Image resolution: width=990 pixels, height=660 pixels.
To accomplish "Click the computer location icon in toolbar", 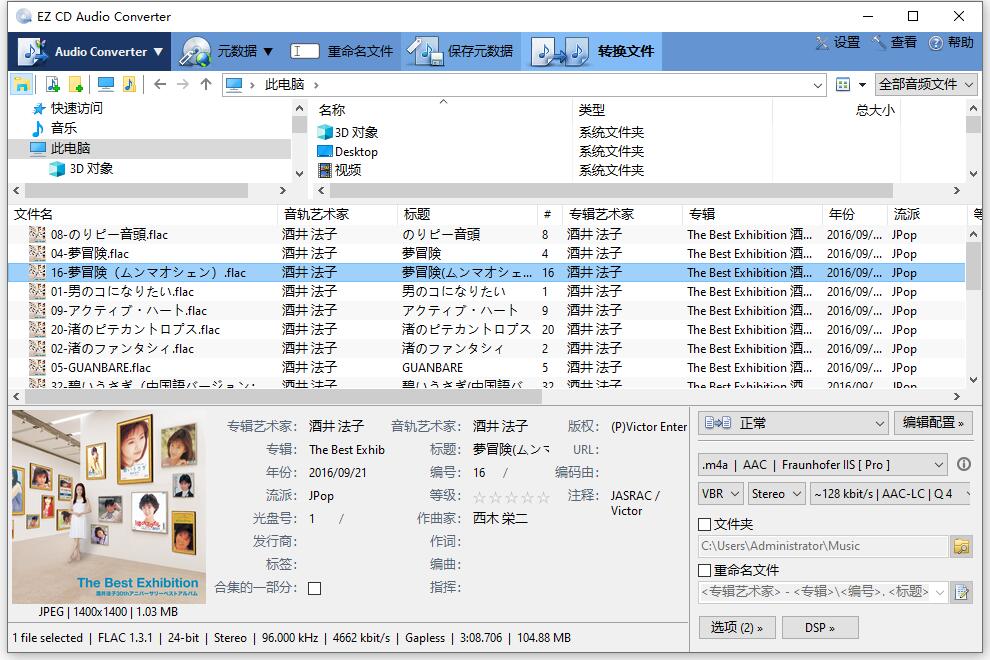I will coord(105,84).
